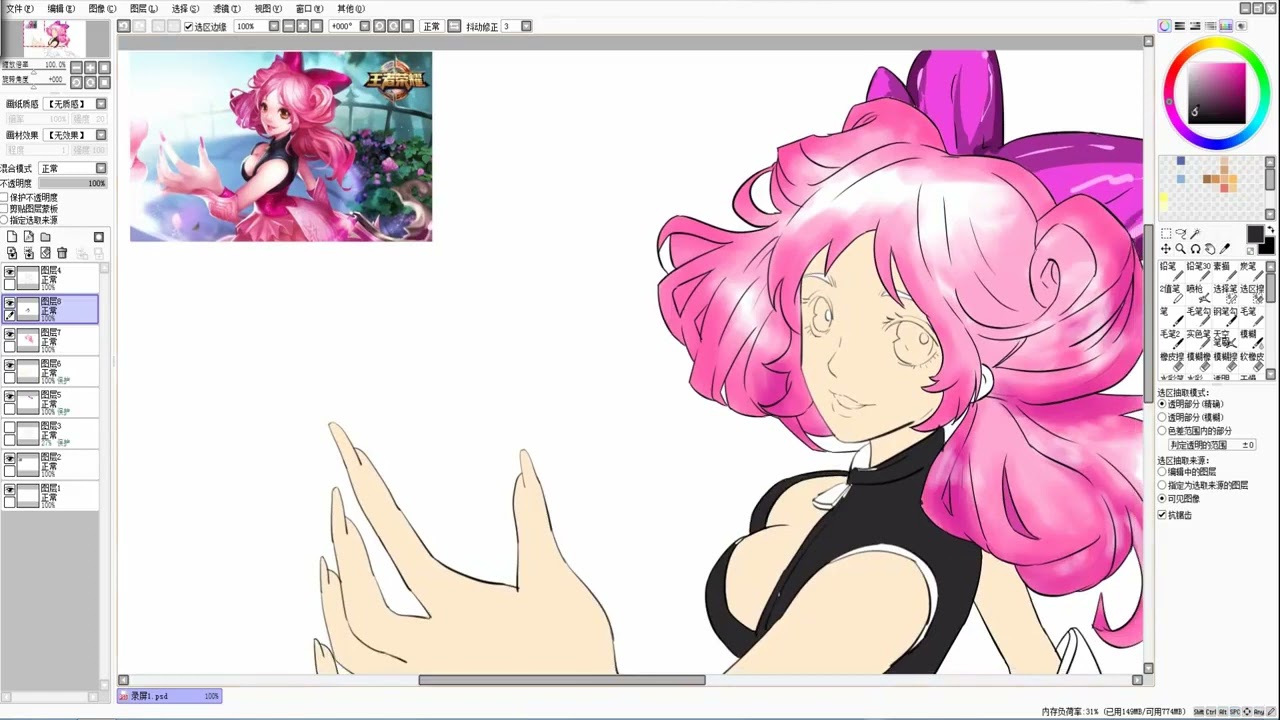Create a new linework layer icon

(29, 237)
